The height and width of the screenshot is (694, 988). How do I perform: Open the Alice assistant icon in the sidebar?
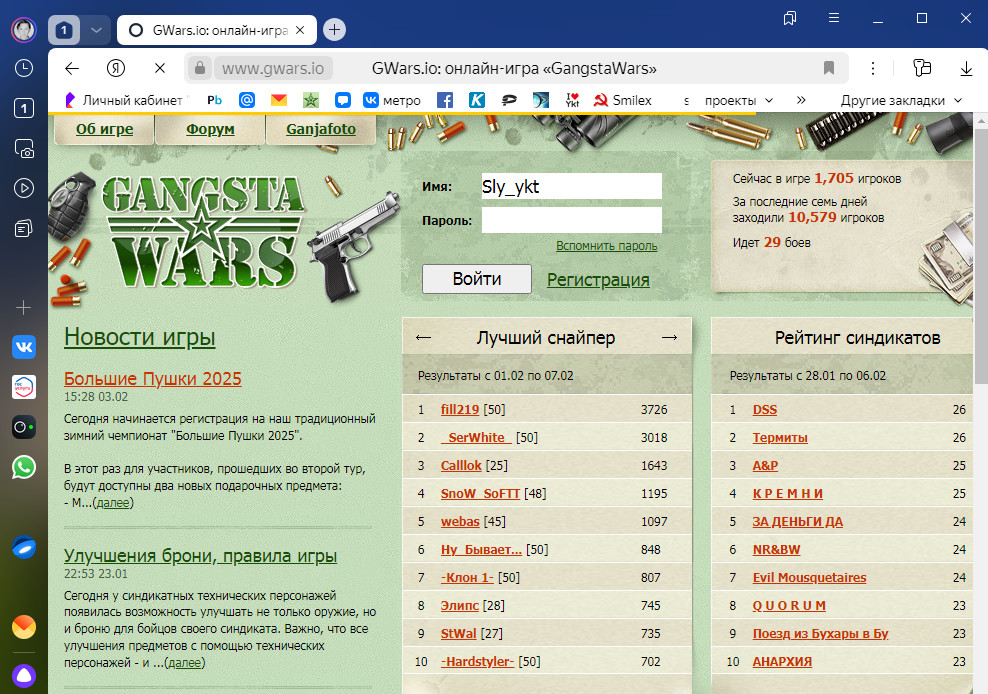24,676
